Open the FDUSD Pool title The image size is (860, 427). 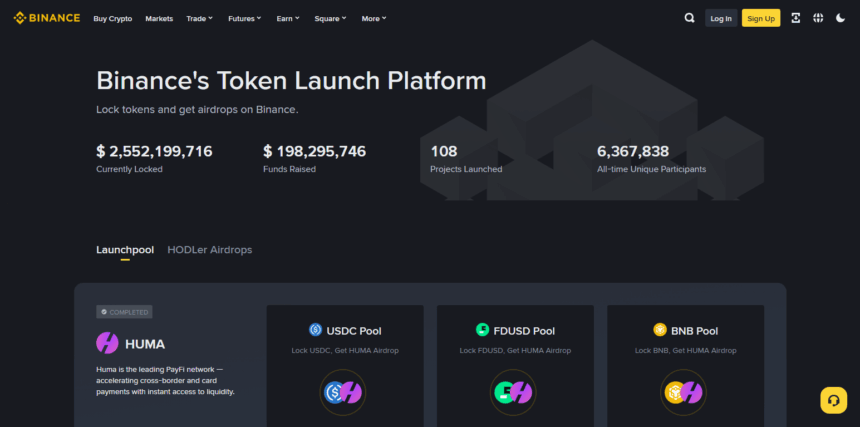coord(524,331)
